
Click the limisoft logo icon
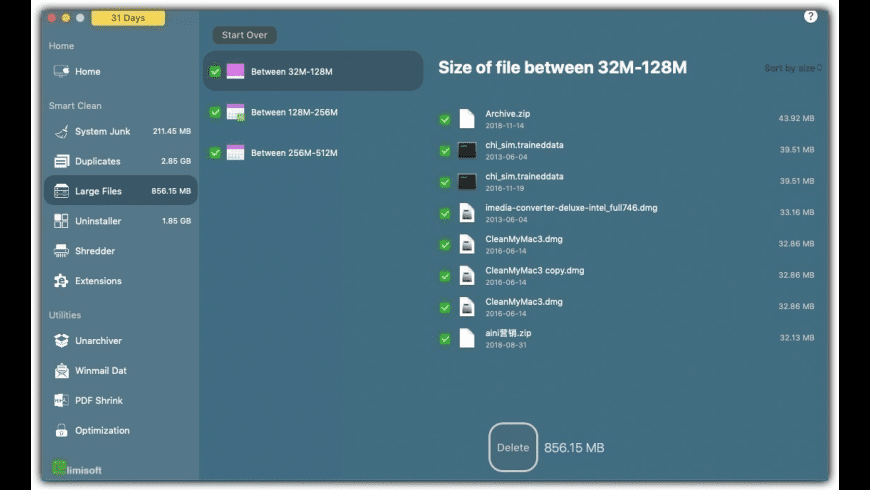tap(59, 468)
